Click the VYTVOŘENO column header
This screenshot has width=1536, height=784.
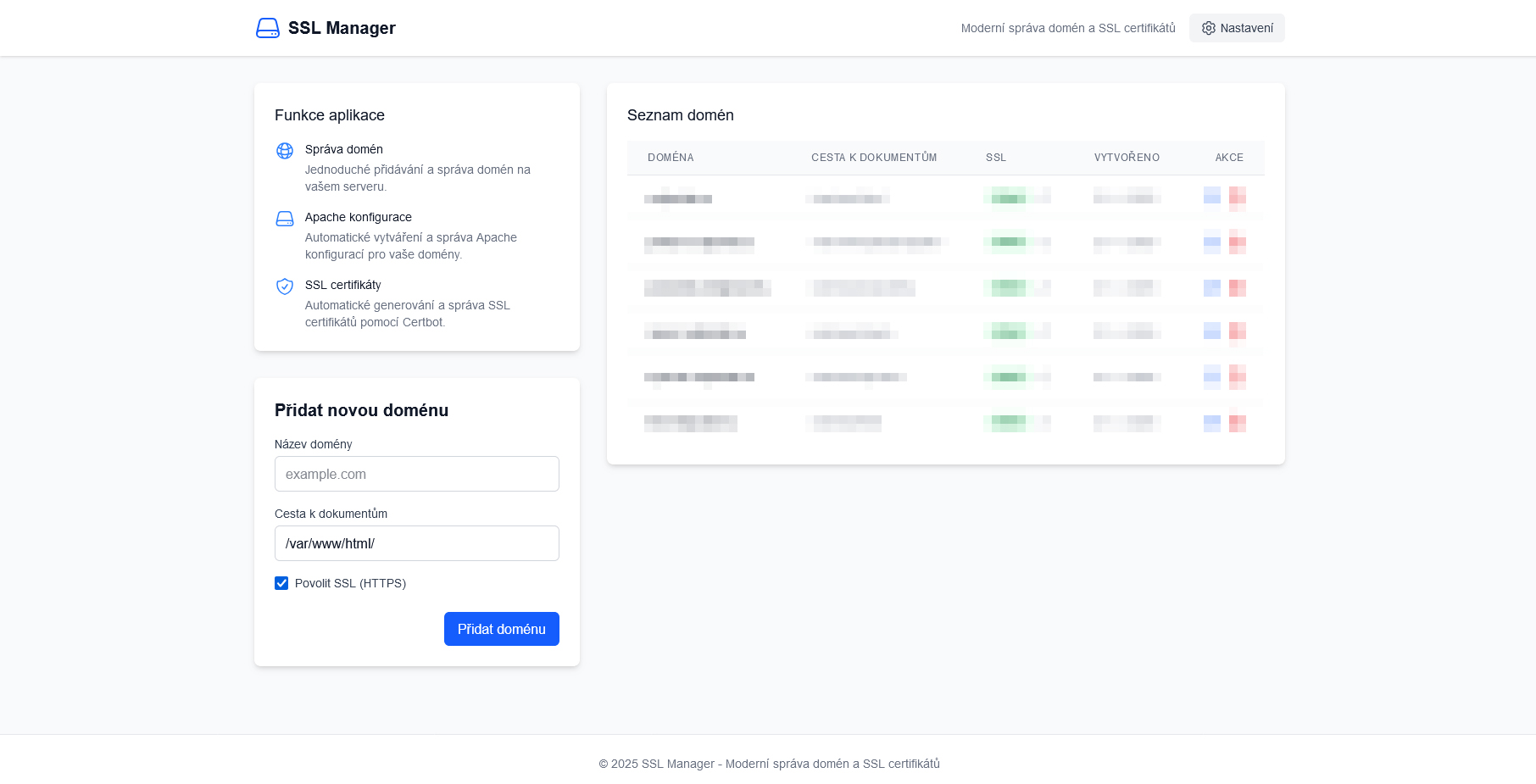coord(1127,158)
